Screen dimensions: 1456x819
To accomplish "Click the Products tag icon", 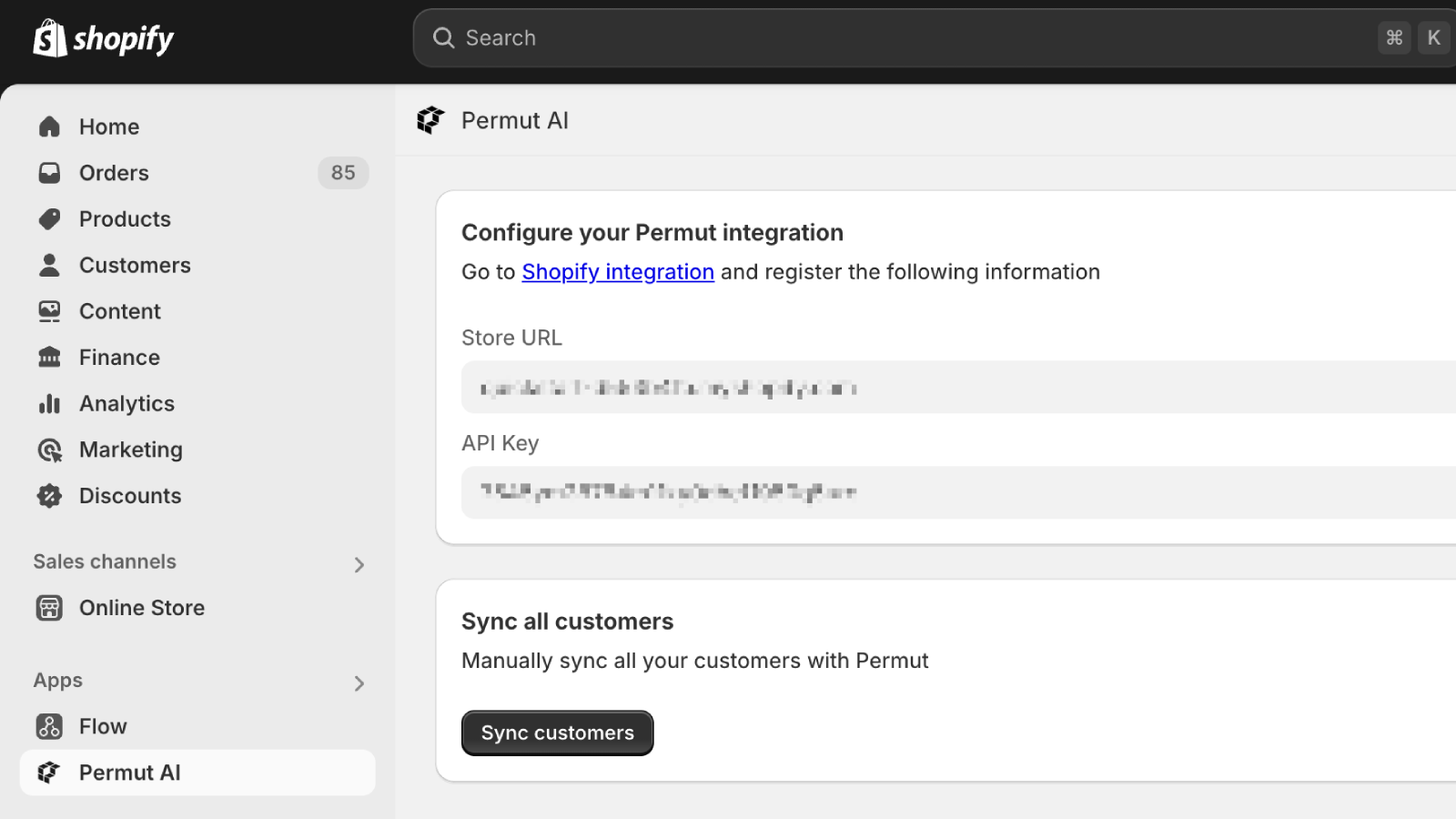I will pos(49,219).
